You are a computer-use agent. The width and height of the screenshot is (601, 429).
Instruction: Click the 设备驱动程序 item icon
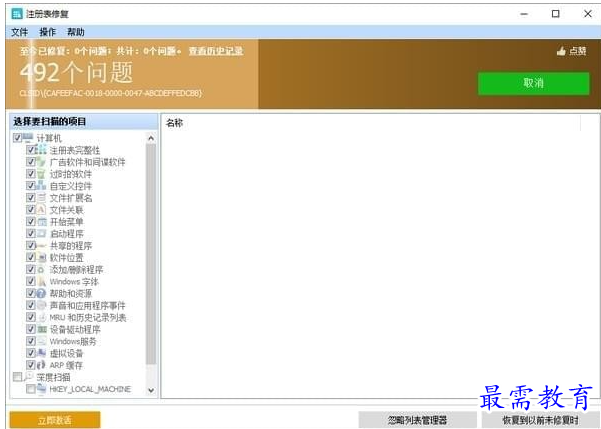tap(41, 329)
